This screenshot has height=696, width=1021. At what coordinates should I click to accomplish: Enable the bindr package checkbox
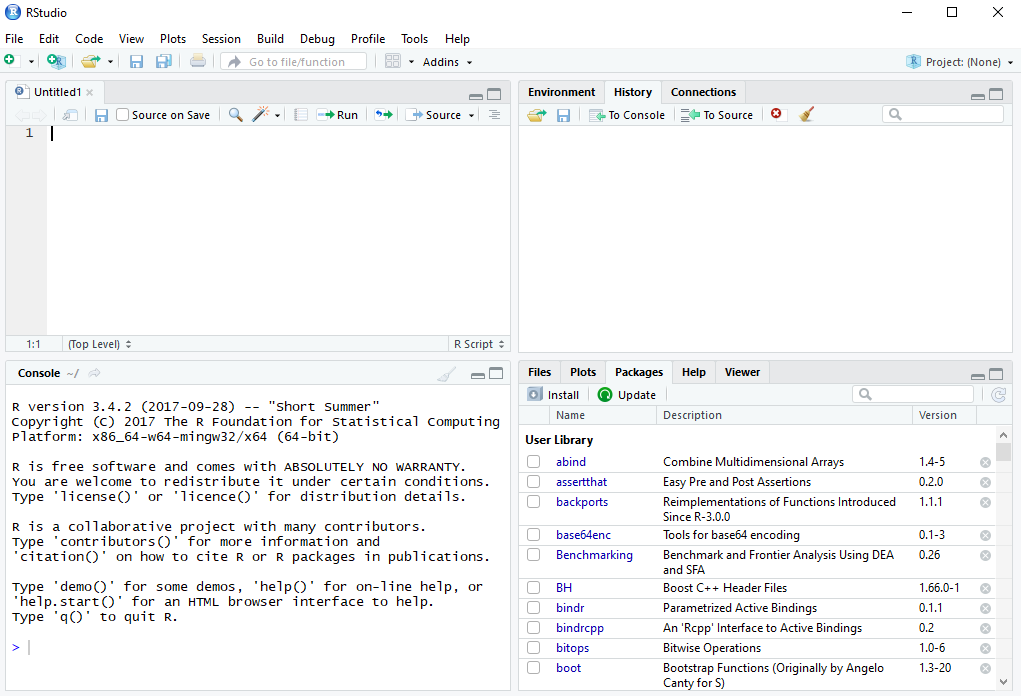pyautogui.click(x=534, y=607)
